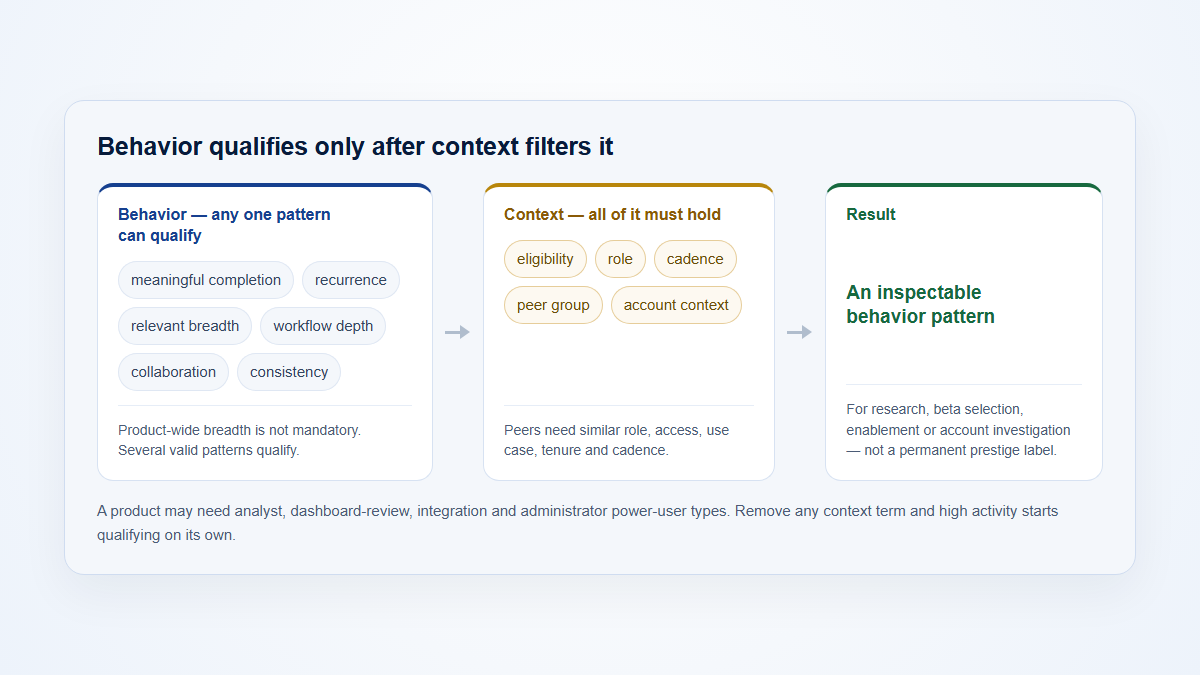The image size is (1200, 675).
Task: Click the Product-wide breadth note in Behavior card
Action: pos(239,440)
